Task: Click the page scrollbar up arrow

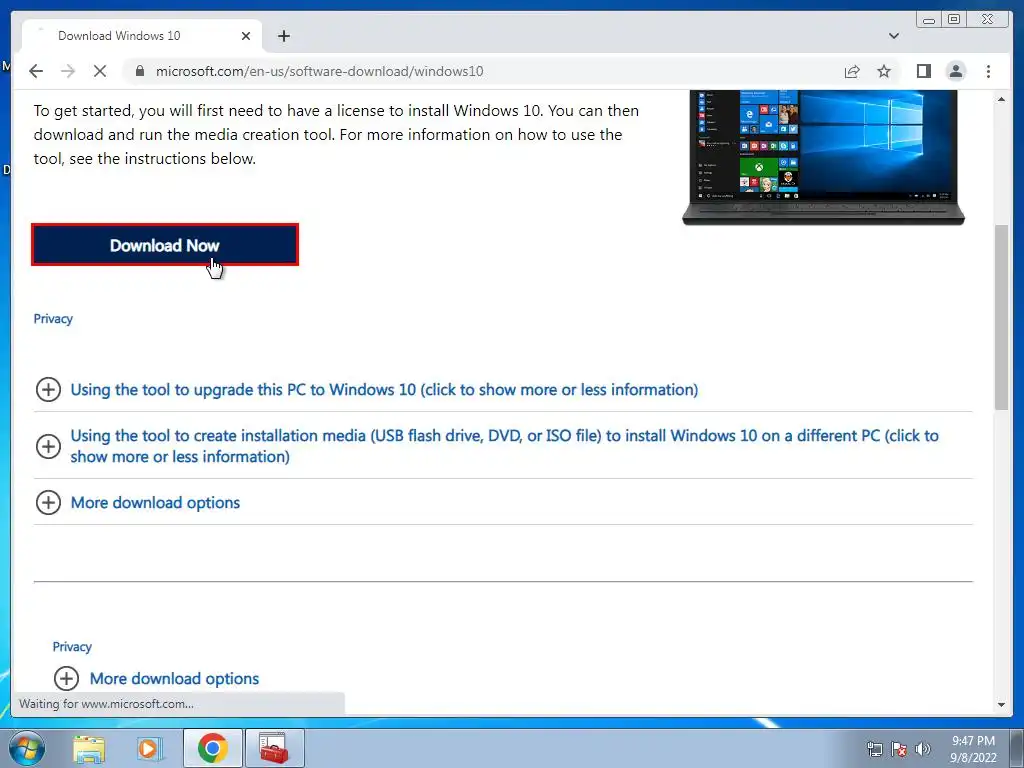Action: (1001, 99)
